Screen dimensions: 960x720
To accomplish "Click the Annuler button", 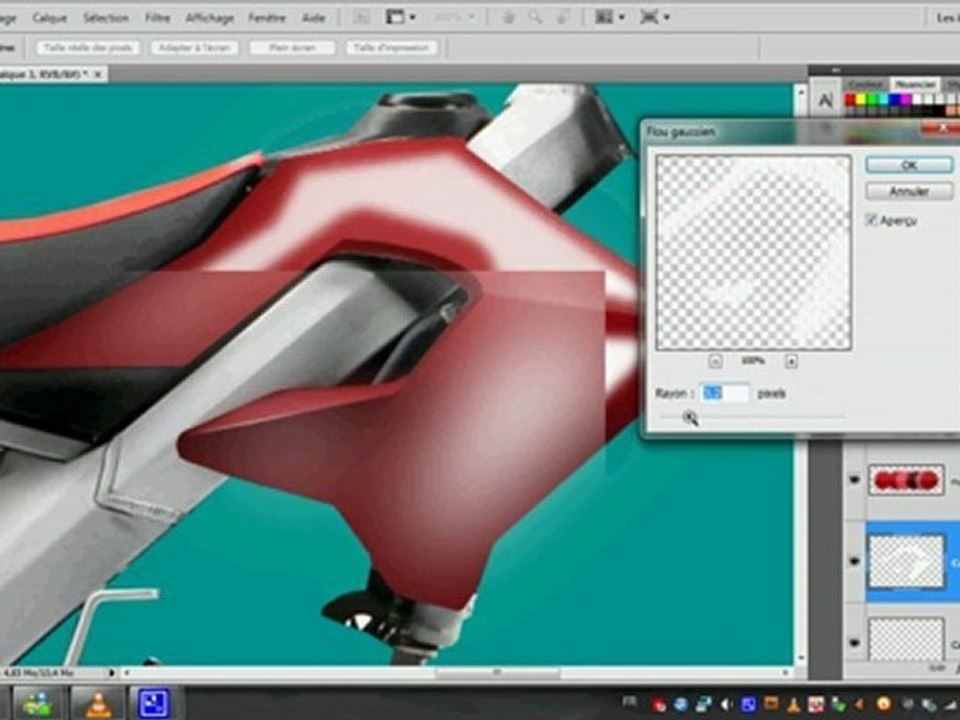I will click(909, 192).
